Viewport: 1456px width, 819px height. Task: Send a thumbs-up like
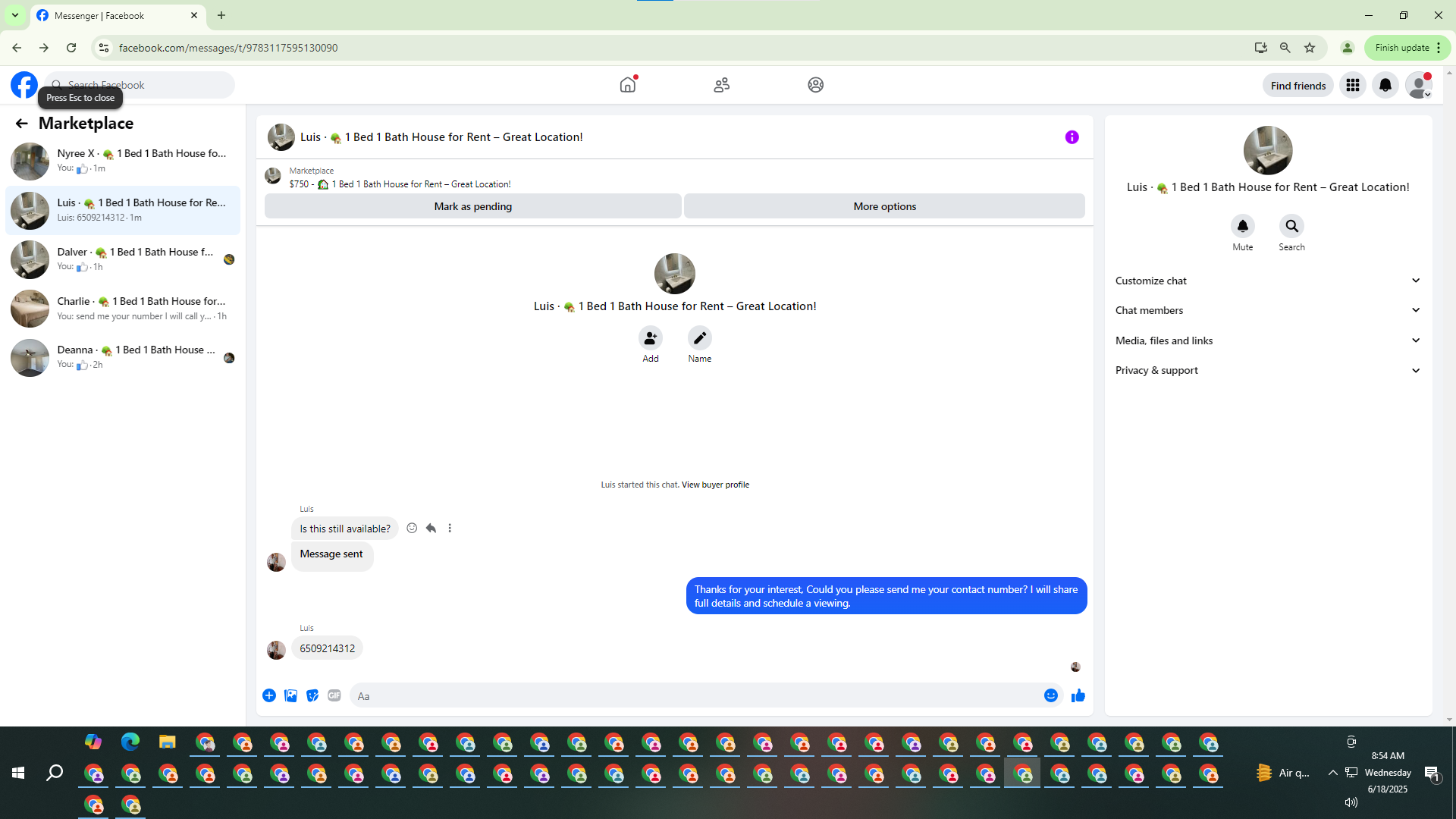[1078, 696]
